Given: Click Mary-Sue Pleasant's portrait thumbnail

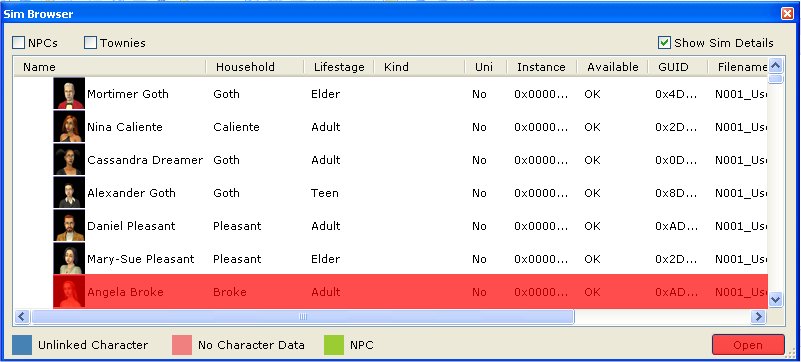Looking at the screenshot, I should tap(69, 258).
